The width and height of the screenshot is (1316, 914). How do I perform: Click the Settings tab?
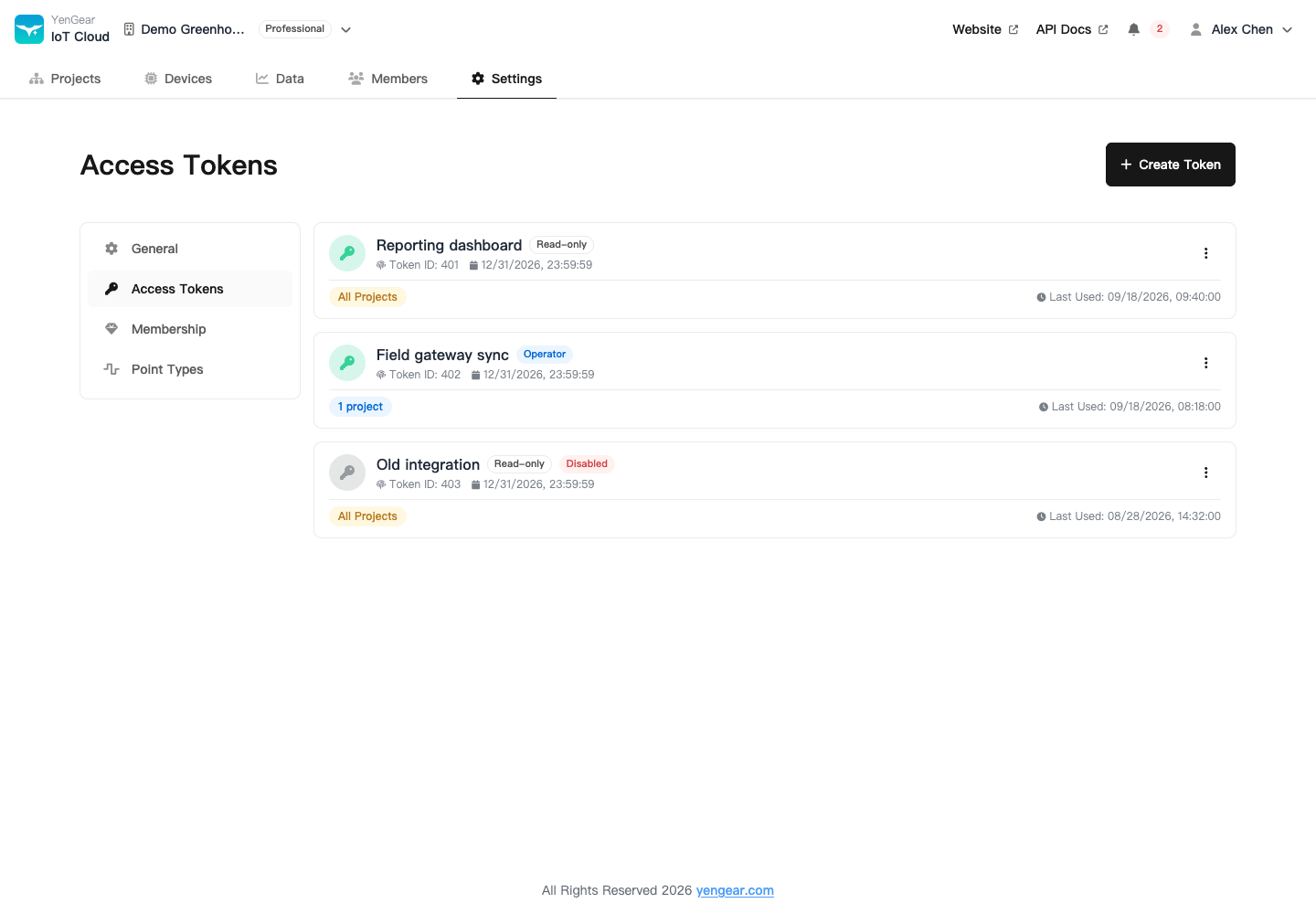coord(506,79)
